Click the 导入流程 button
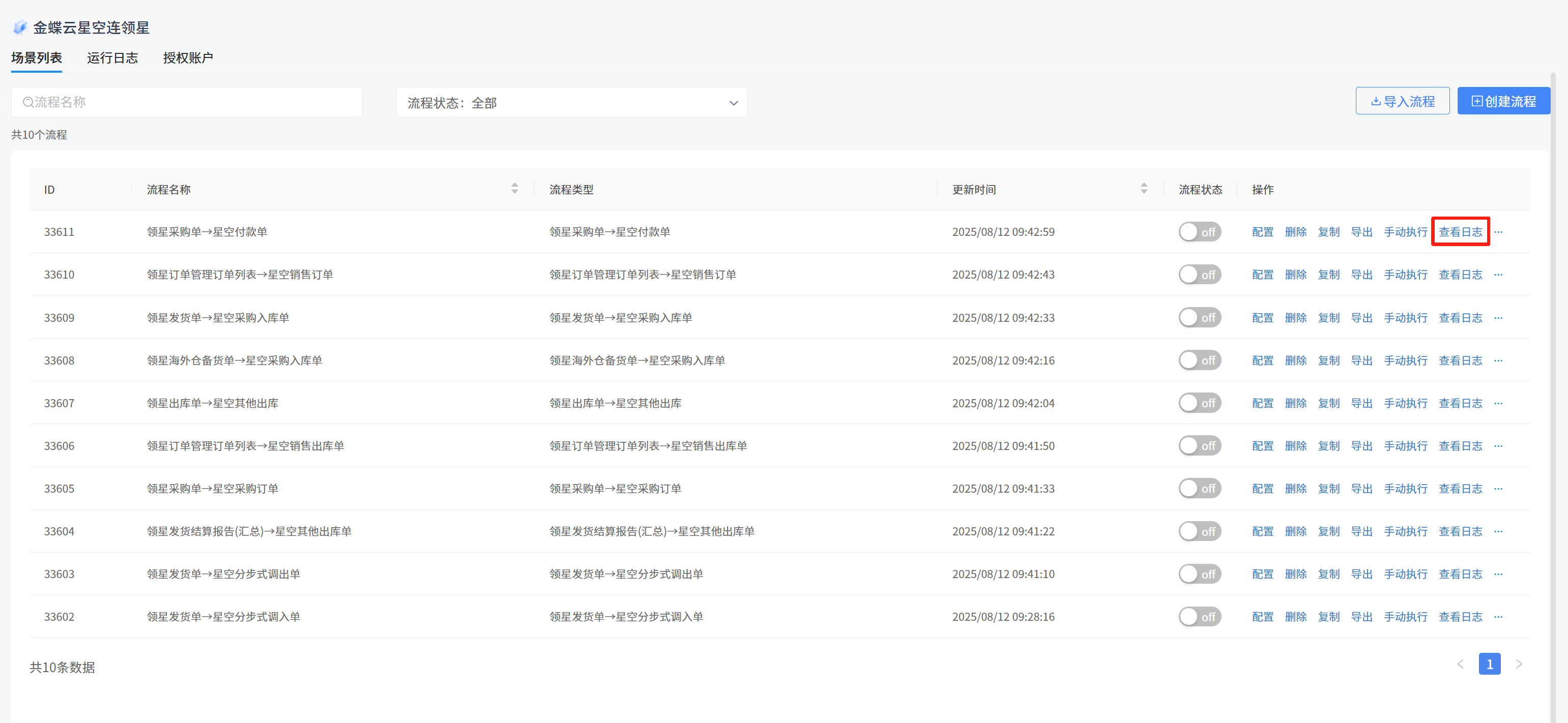 coord(1403,101)
